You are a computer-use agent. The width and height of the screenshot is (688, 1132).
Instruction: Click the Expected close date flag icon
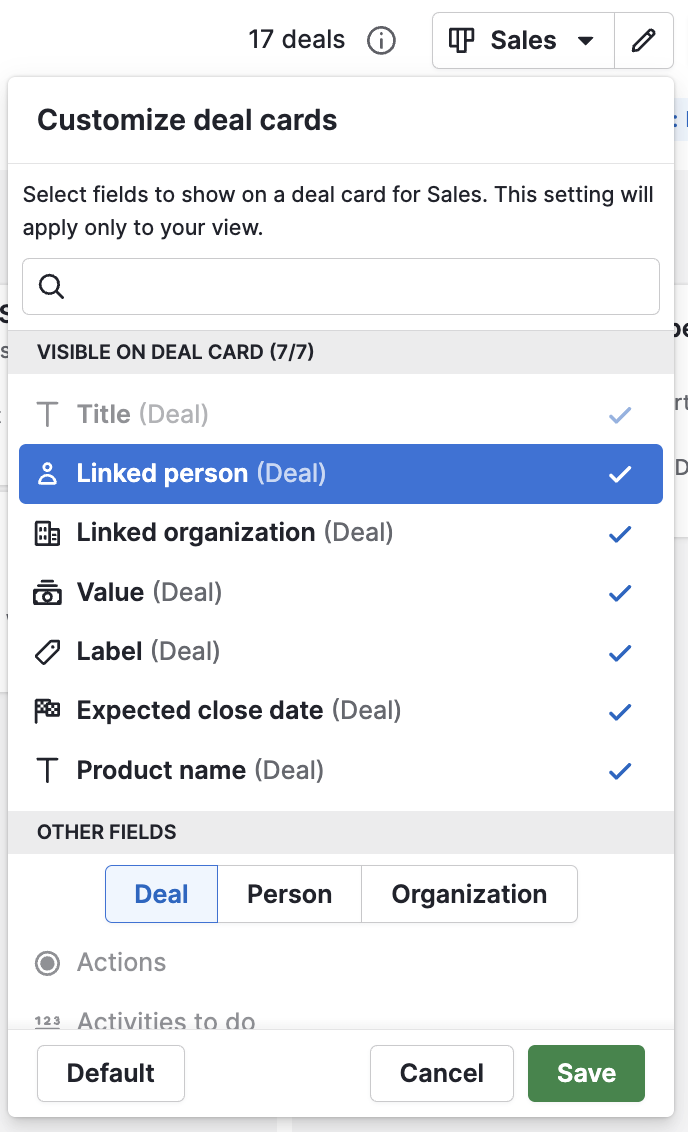[47, 711]
